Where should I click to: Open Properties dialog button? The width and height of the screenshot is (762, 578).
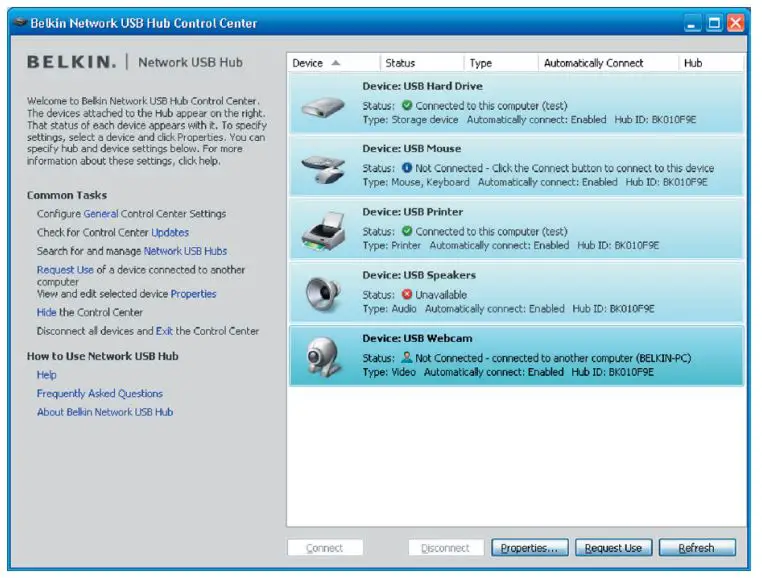[x=530, y=548]
